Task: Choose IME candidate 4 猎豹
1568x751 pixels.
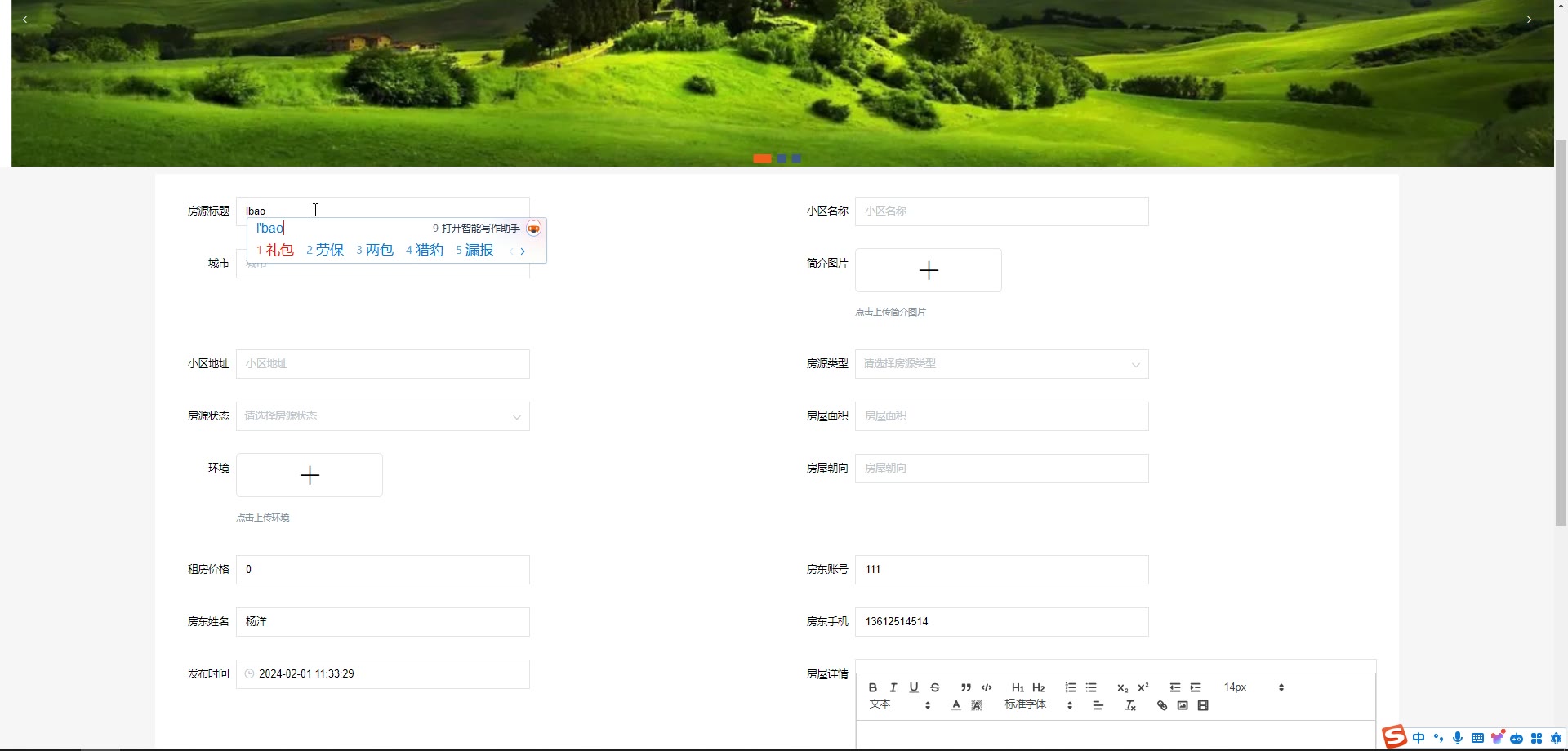Action: [x=425, y=251]
